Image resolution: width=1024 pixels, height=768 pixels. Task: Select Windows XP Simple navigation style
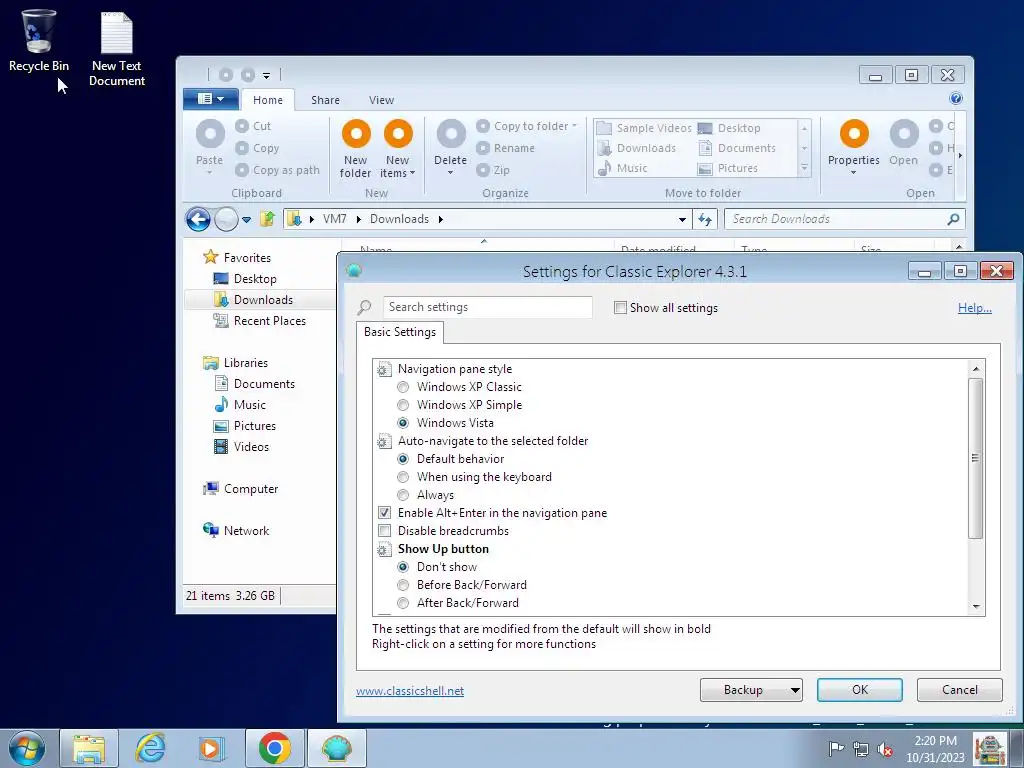tap(403, 405)
